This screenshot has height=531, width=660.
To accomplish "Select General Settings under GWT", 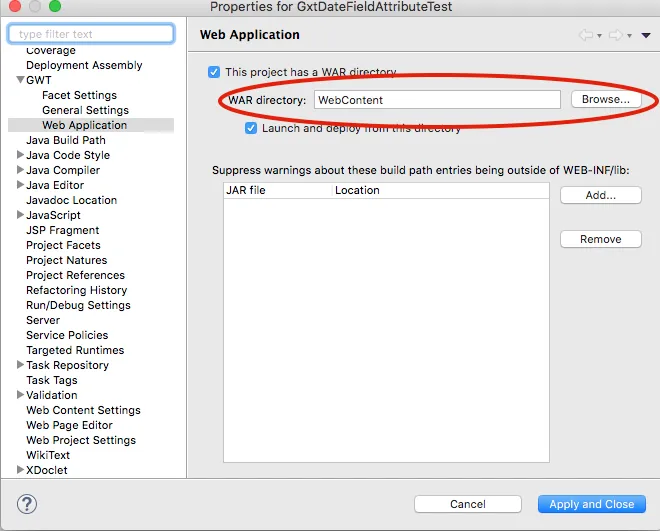I will tap(85, 110).
